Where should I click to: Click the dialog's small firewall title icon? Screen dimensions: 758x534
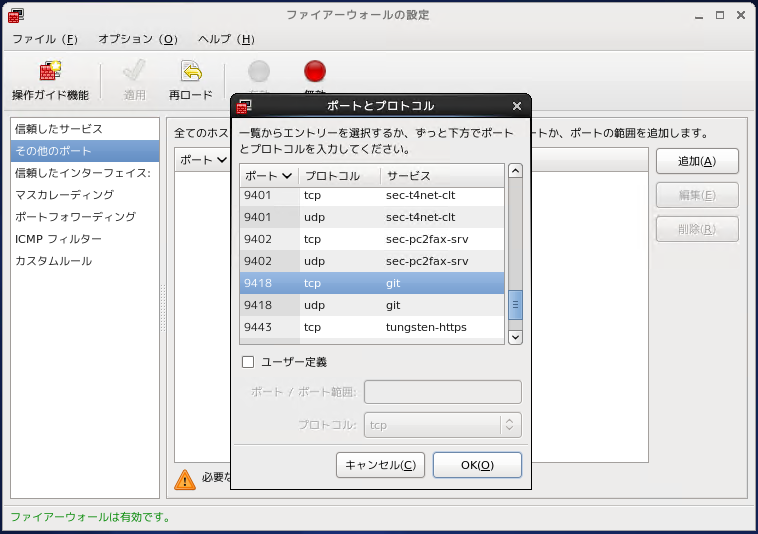[x=244, y=106]
